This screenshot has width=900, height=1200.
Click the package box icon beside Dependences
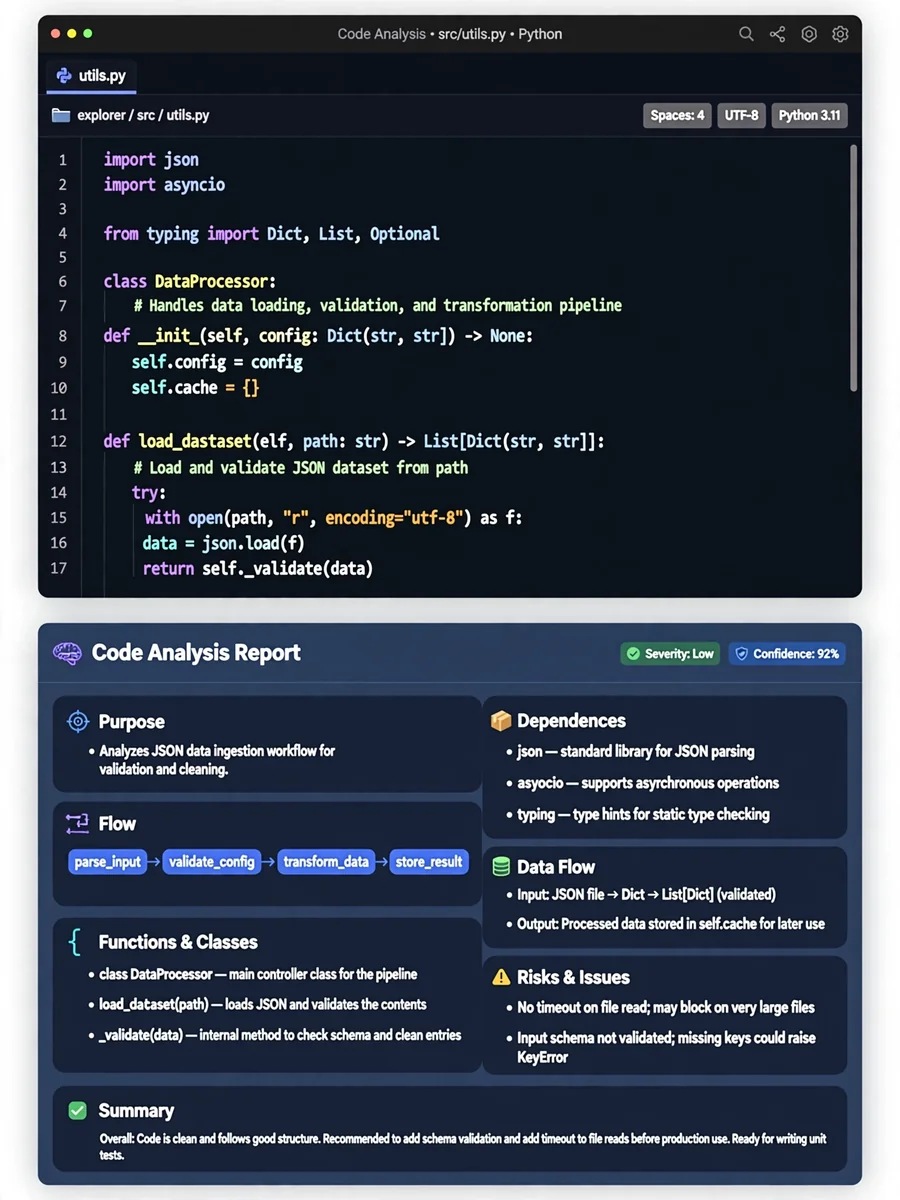point(501,720)
